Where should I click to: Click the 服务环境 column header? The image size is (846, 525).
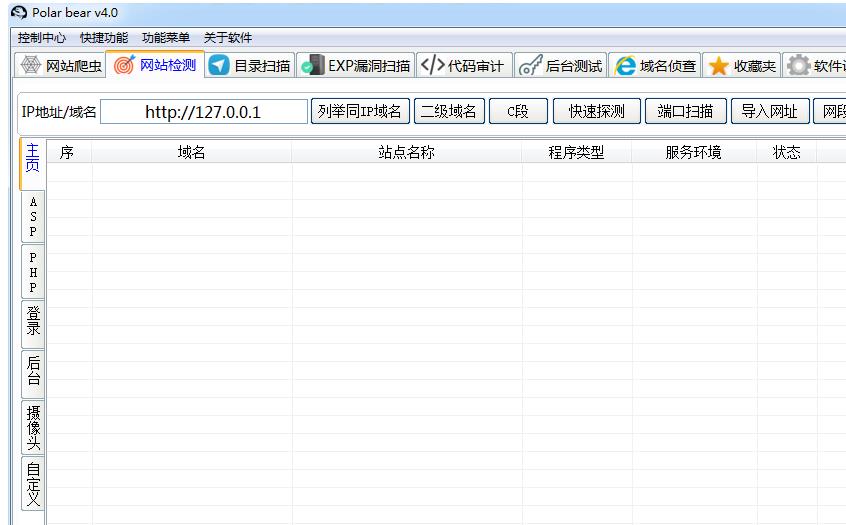click(x=694, y=152)
